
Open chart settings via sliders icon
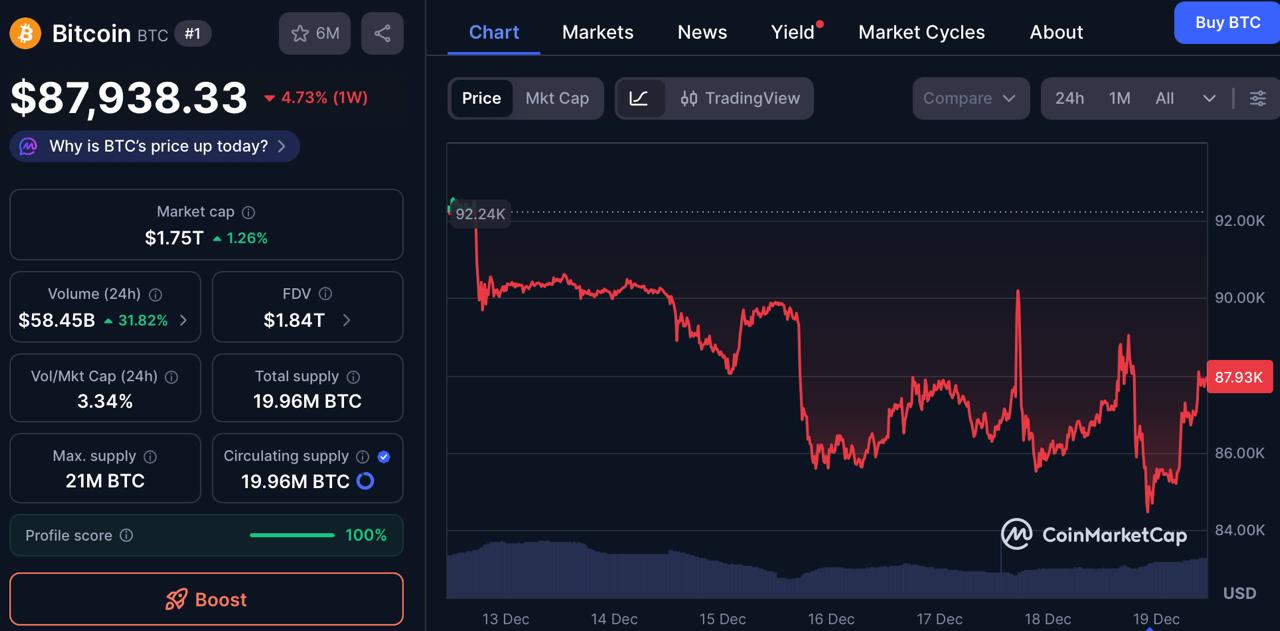pyautogui.click(x=1257, y=98)
